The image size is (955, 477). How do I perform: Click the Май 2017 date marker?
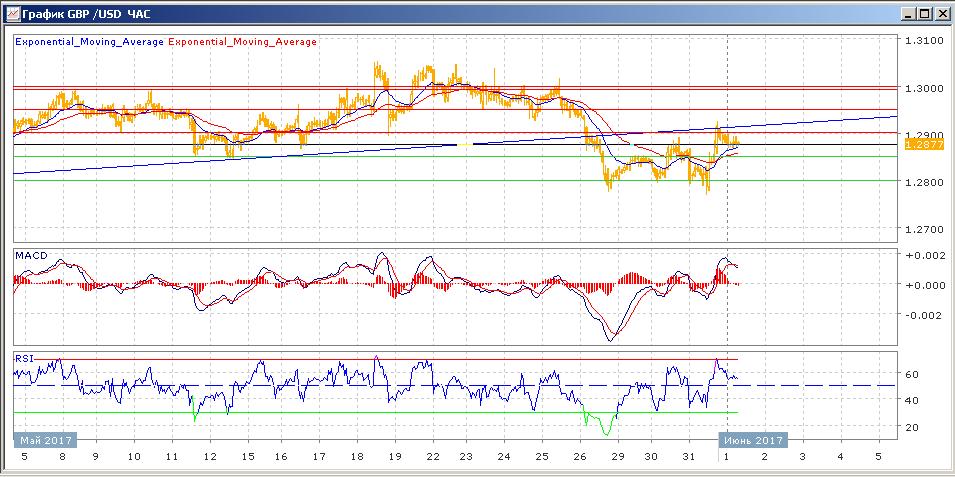pyautogui.click(x=46, y=440)
